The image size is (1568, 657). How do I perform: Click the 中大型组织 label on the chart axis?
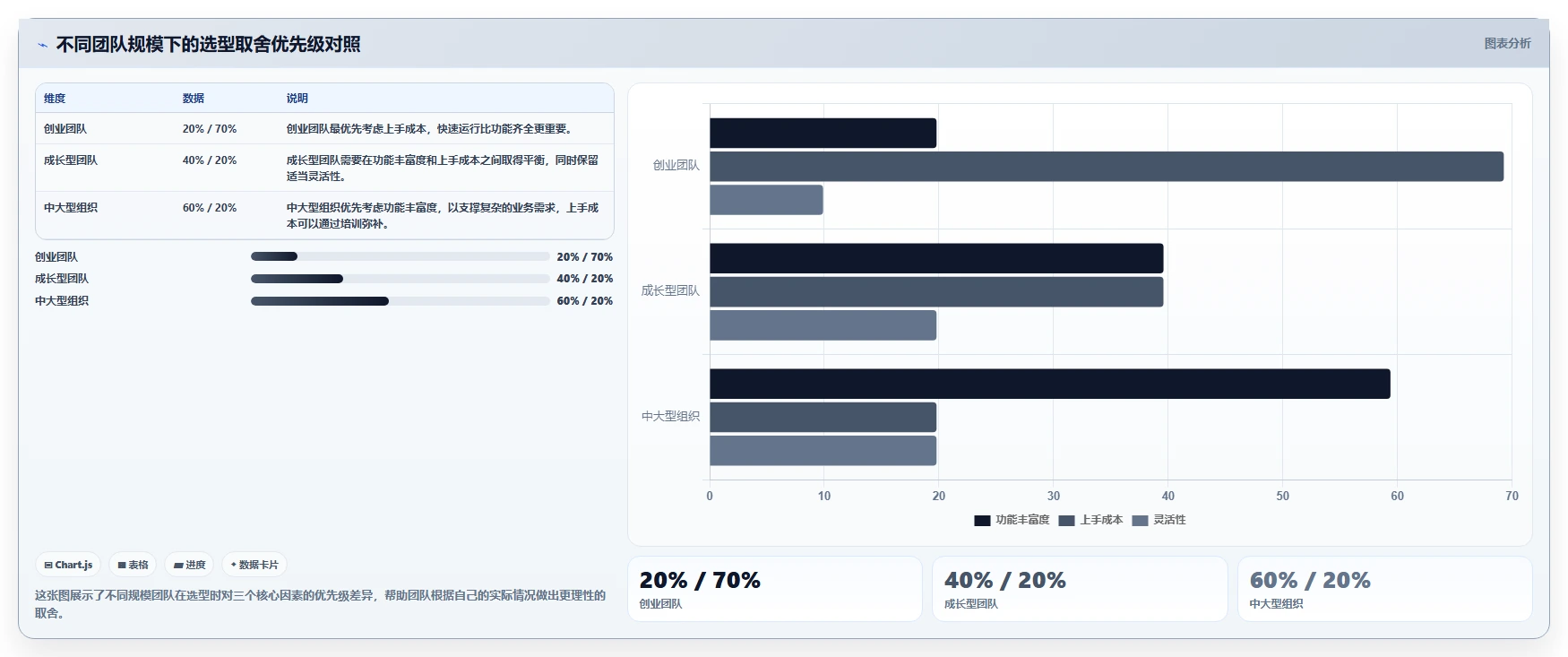click(x=670, y=416)
